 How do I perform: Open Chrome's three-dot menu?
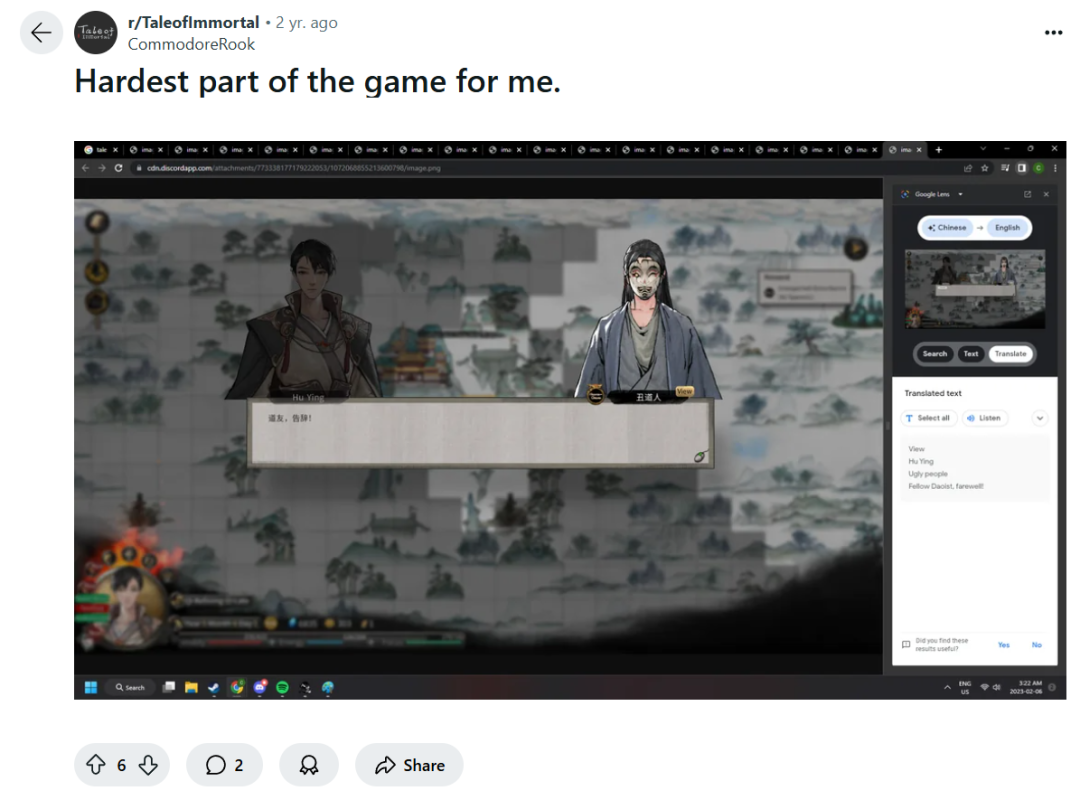(x=1055, y=167)
